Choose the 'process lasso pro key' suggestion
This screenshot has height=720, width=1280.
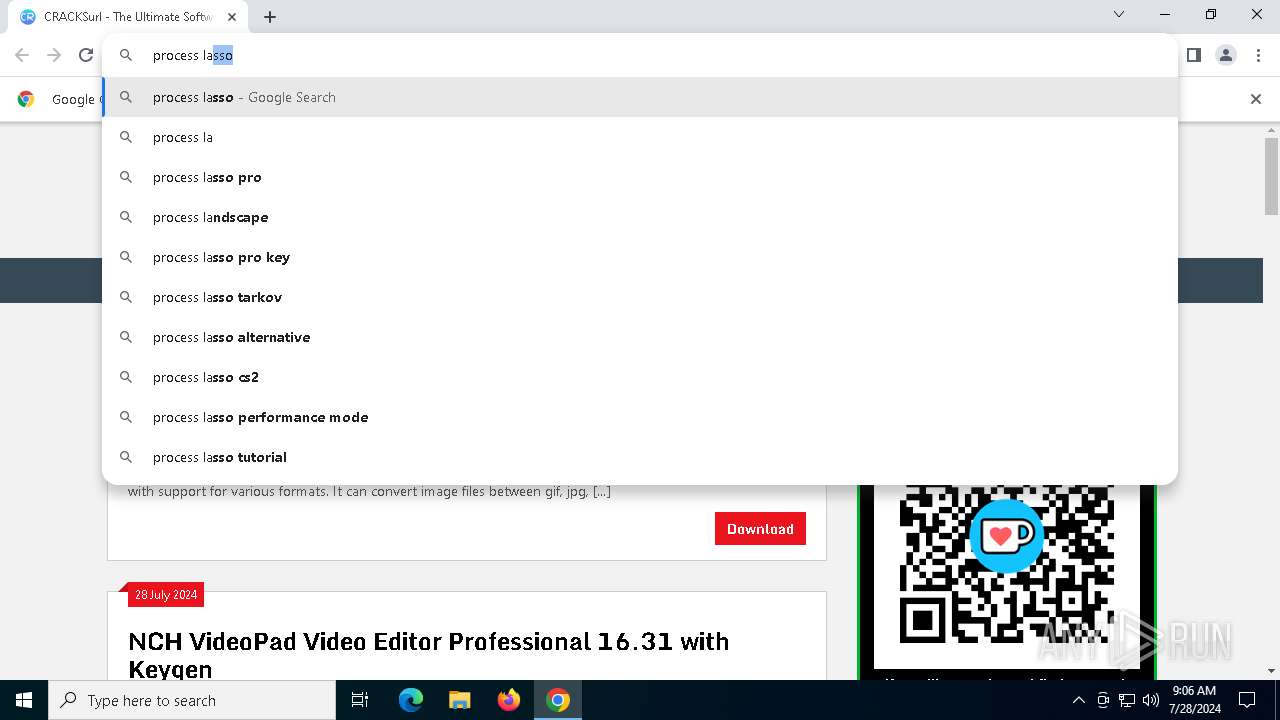pyautogui.click(x=640, y=257)
